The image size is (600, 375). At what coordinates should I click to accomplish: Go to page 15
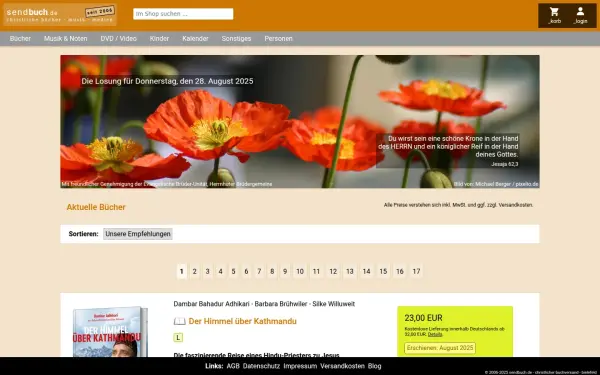tap(383, 271)
